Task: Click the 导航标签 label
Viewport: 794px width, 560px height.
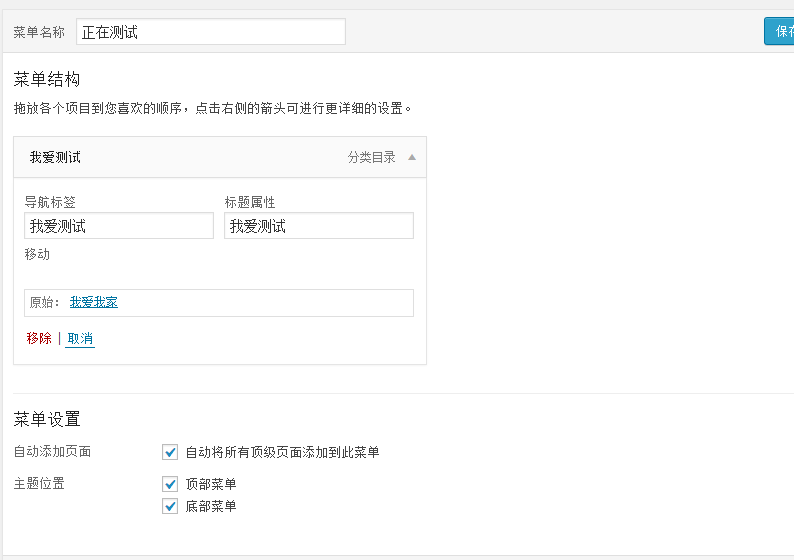Action: coord(50,202)
